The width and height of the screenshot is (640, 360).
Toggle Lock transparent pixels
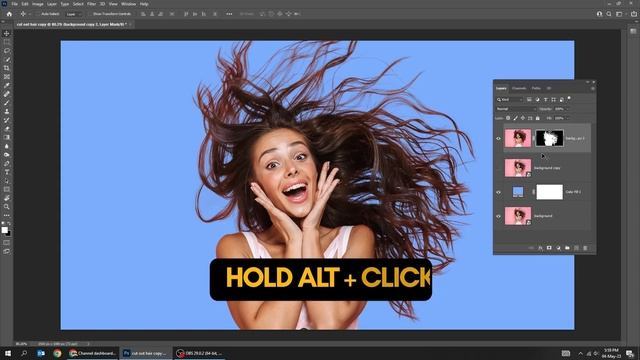pyautogui.click(x=508, y=118)
